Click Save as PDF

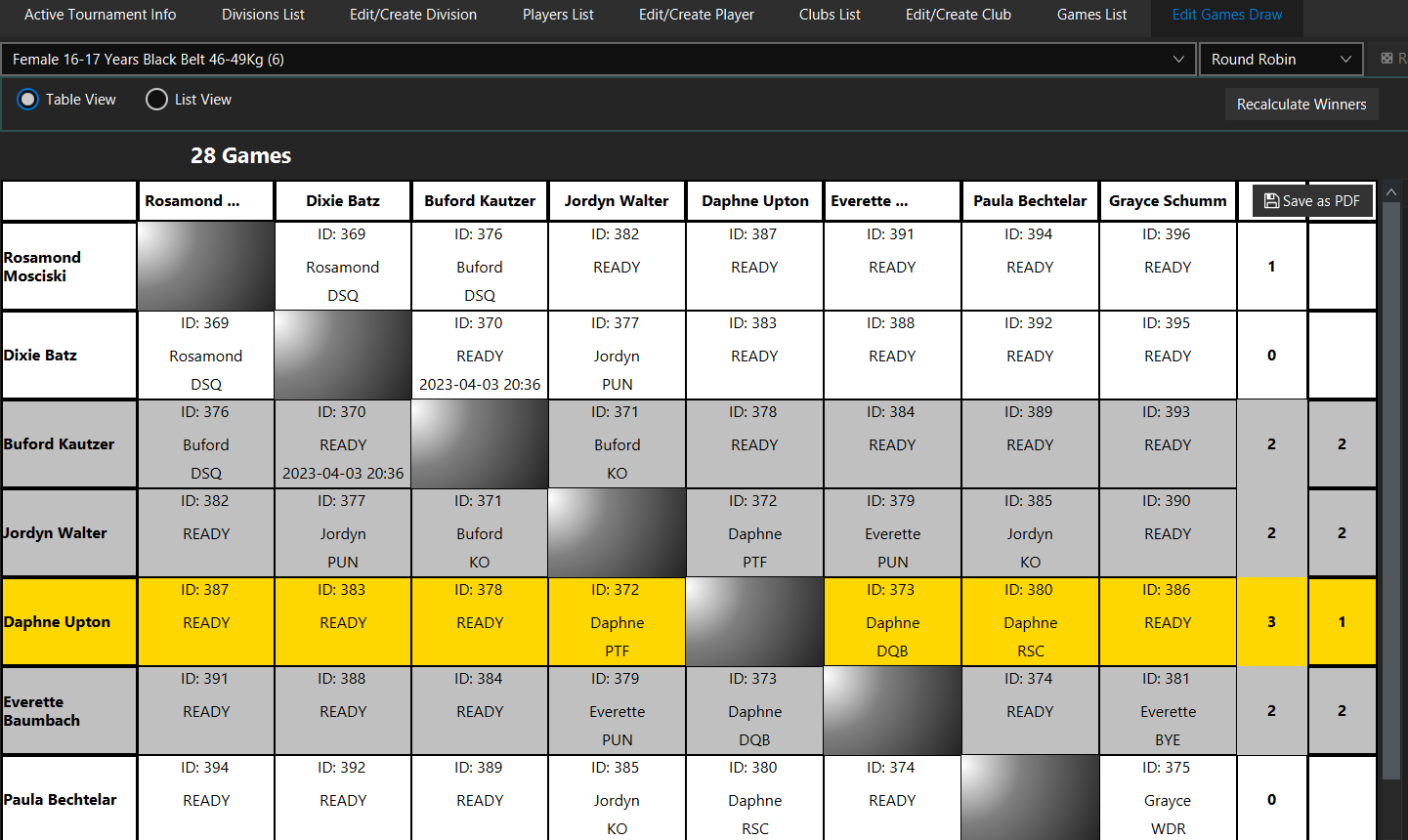pos(1312,200)
